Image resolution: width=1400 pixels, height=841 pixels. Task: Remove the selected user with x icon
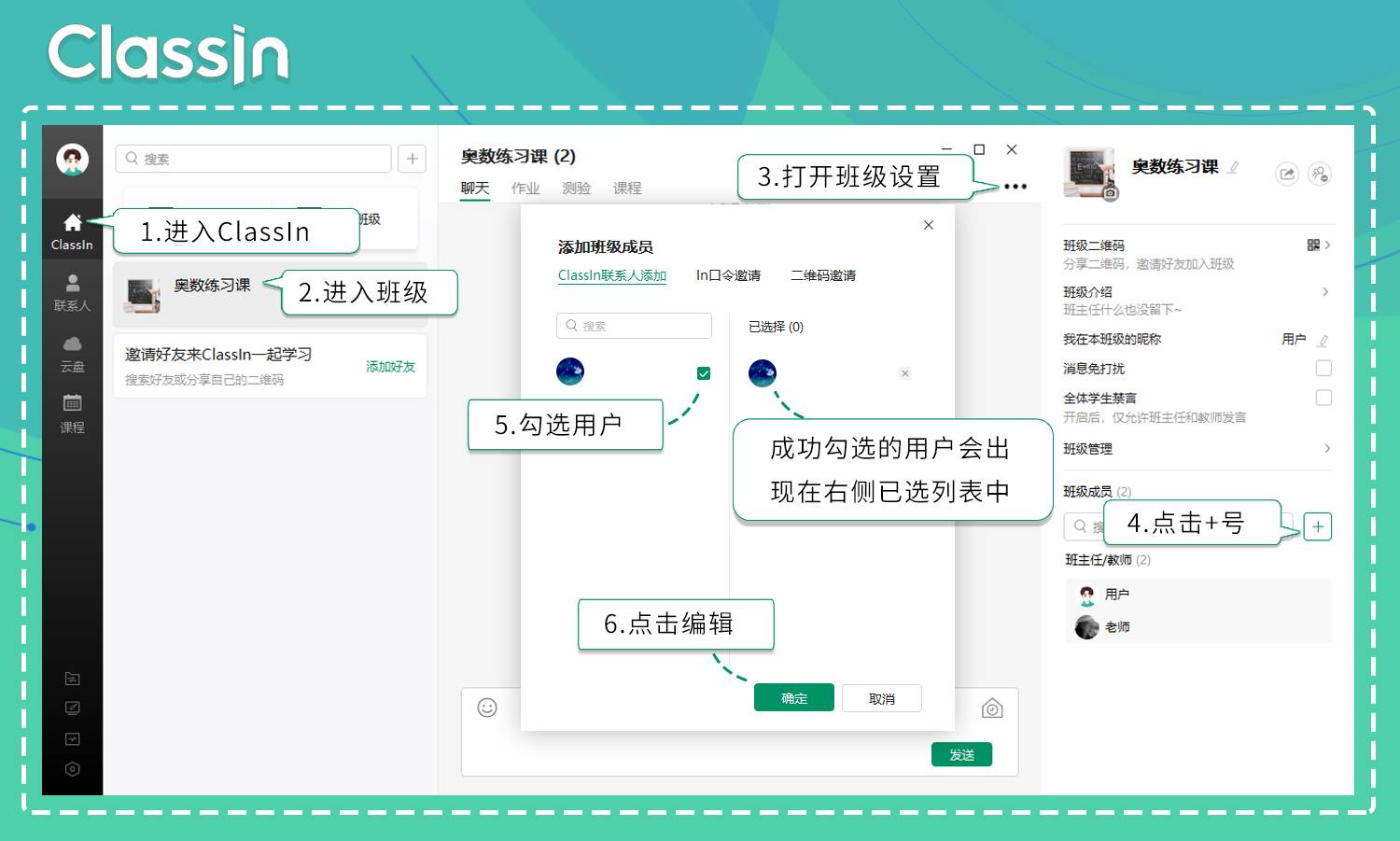tap(904, 373)
